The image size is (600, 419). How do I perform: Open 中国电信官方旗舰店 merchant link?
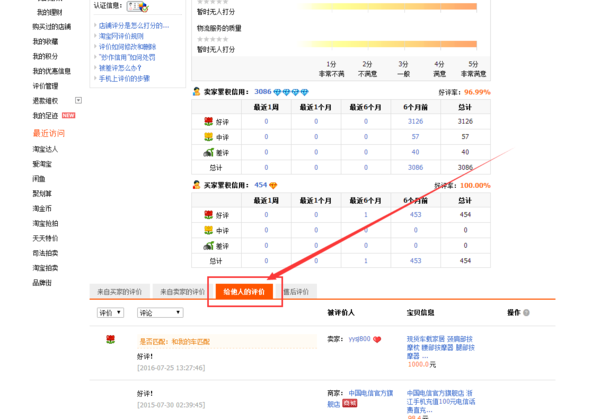(360, 398)
